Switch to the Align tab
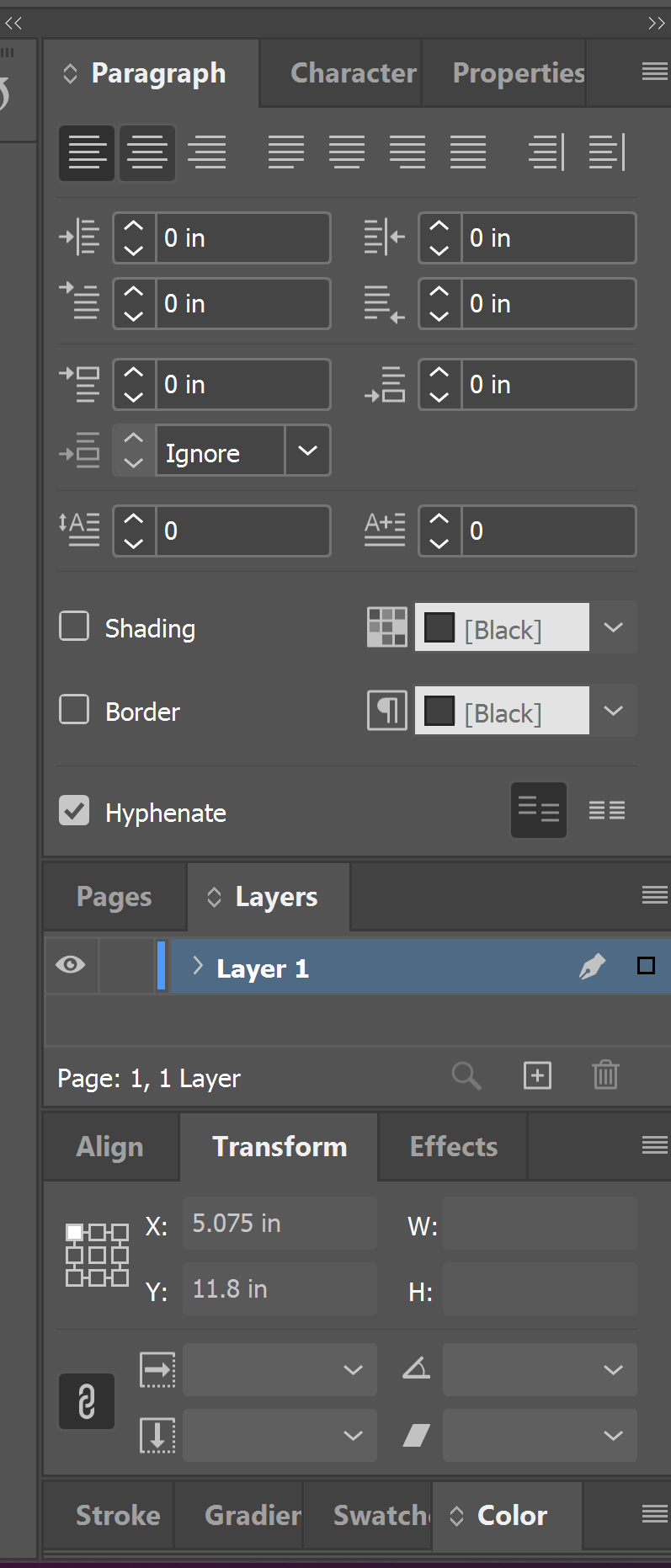Screen dimensions: 671x1568 [x=110, y=1147]
